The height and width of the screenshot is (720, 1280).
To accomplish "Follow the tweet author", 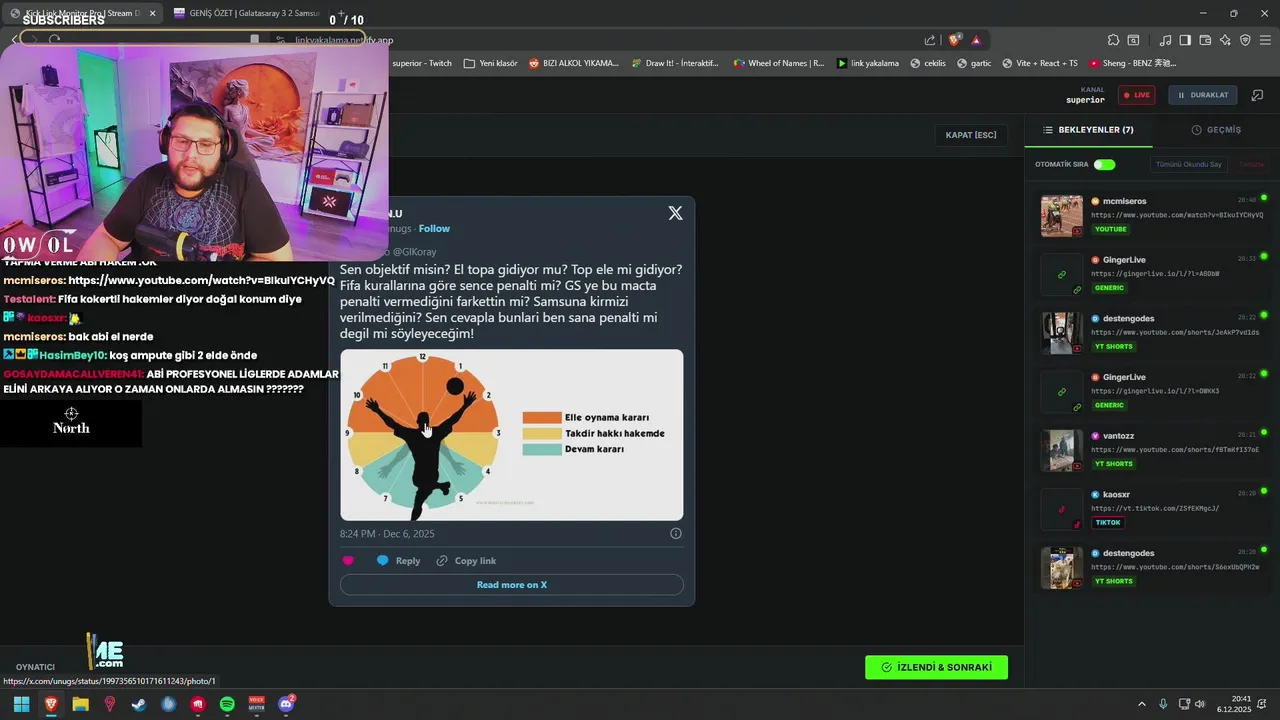I will tap(434, 229).
